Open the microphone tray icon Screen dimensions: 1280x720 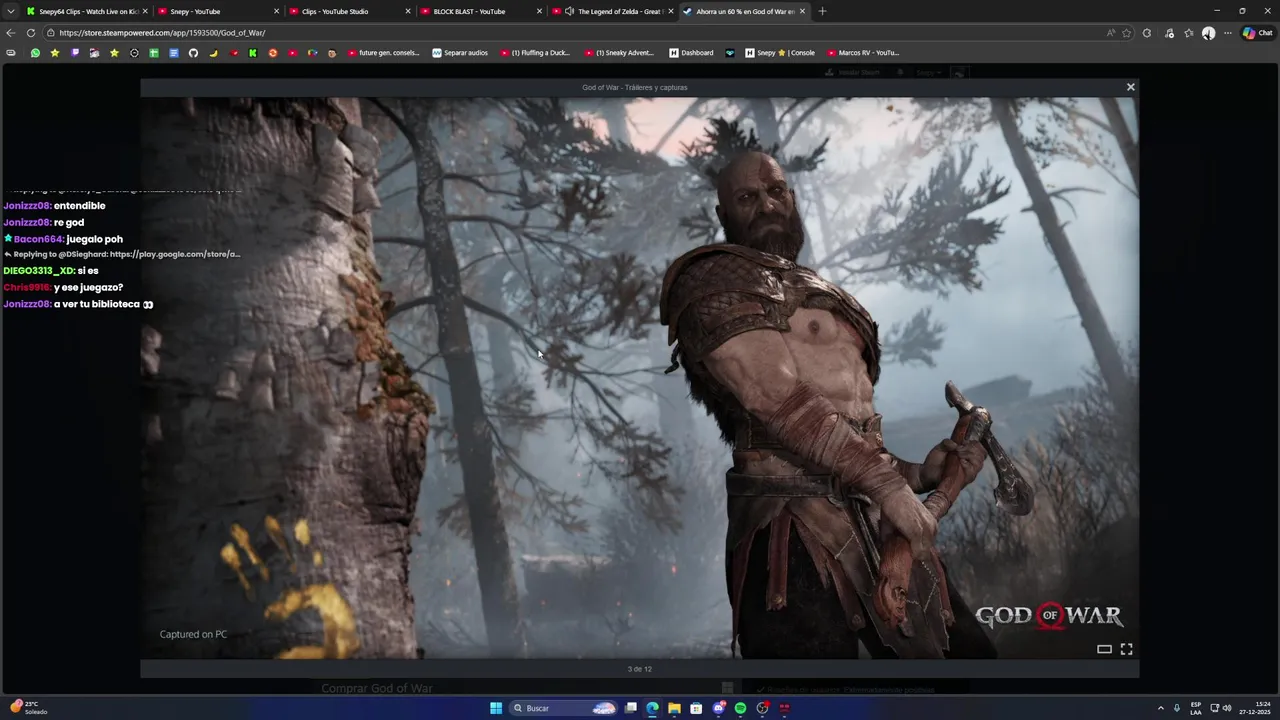1177,708
